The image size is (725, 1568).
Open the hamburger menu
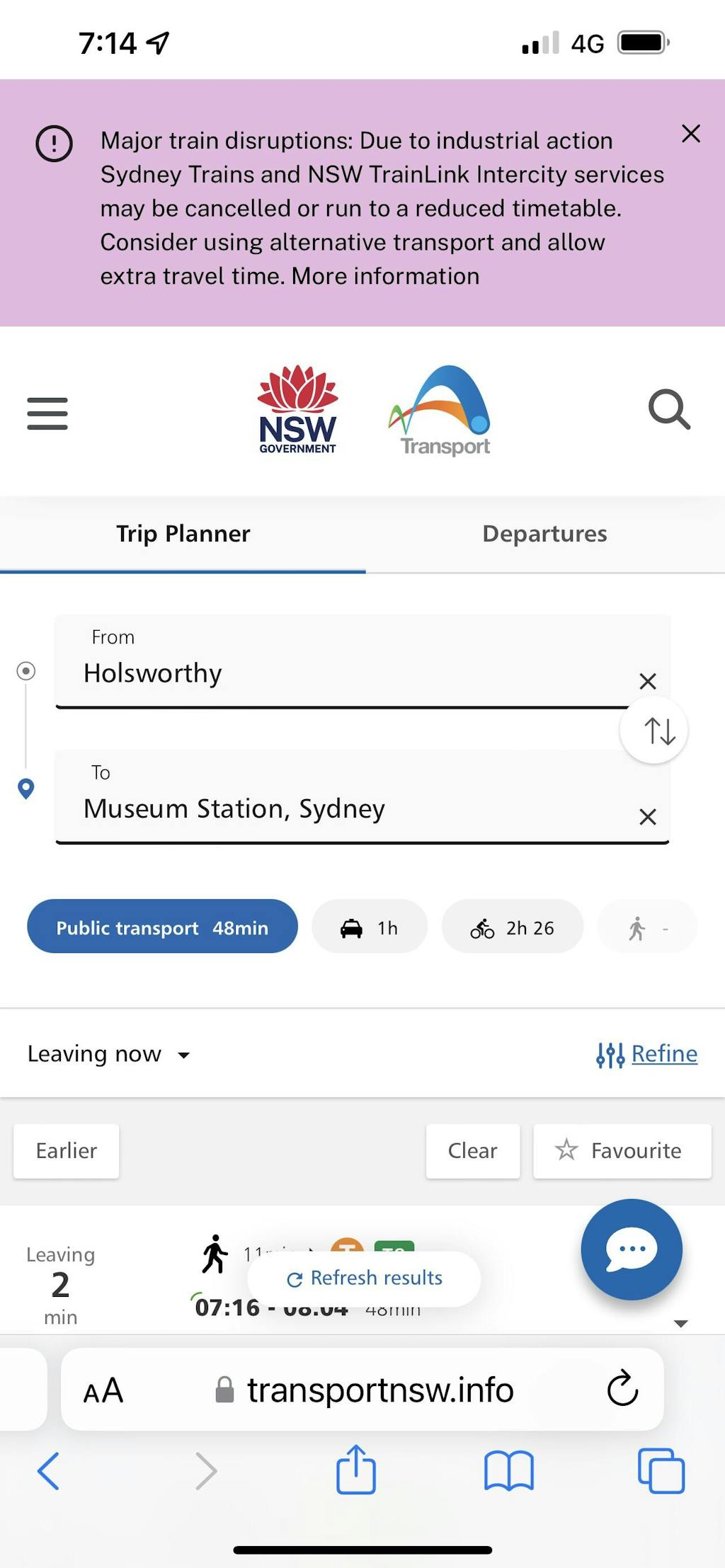(x=47, y=413)
